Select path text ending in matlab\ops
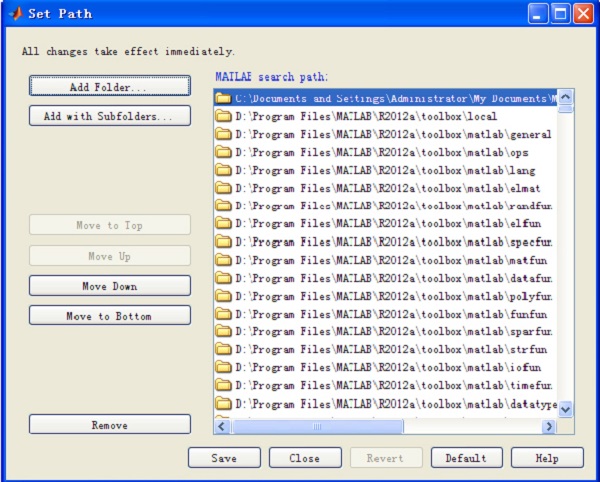Screen dimensions: 600x482 (382, 152)
